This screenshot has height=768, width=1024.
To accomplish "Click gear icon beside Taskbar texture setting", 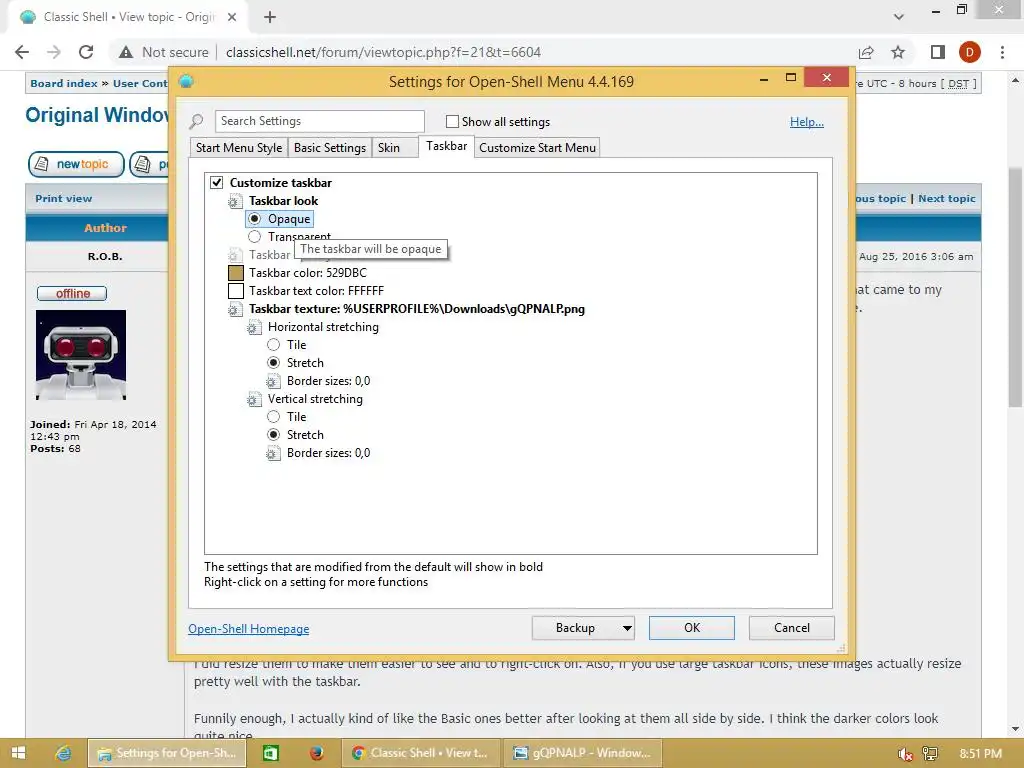I will [235, 310].
